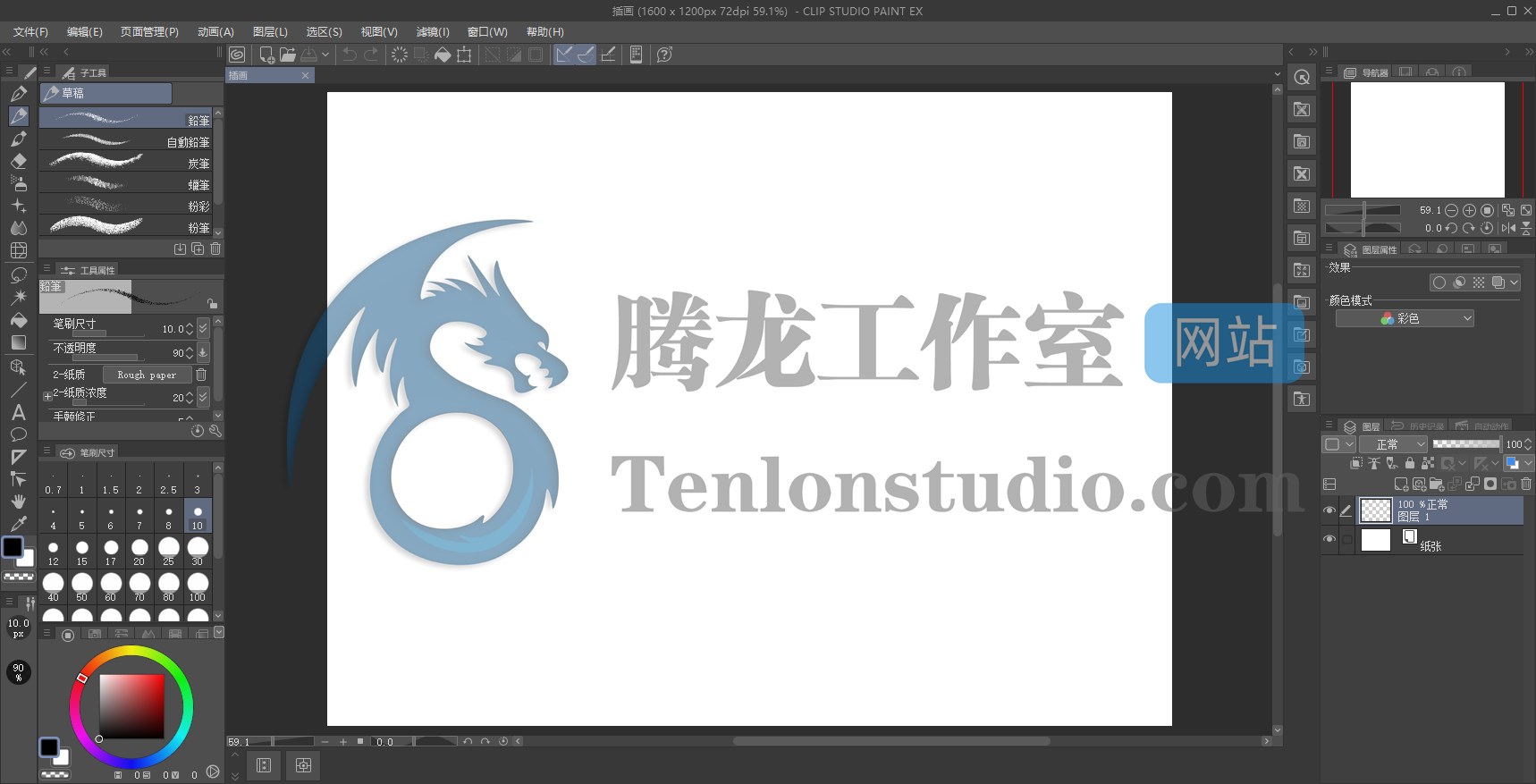Screen dimensions: 1536x784
Task: Toggle border effect in layer property
Action: pyautogui.click(x=1439, y=282)
